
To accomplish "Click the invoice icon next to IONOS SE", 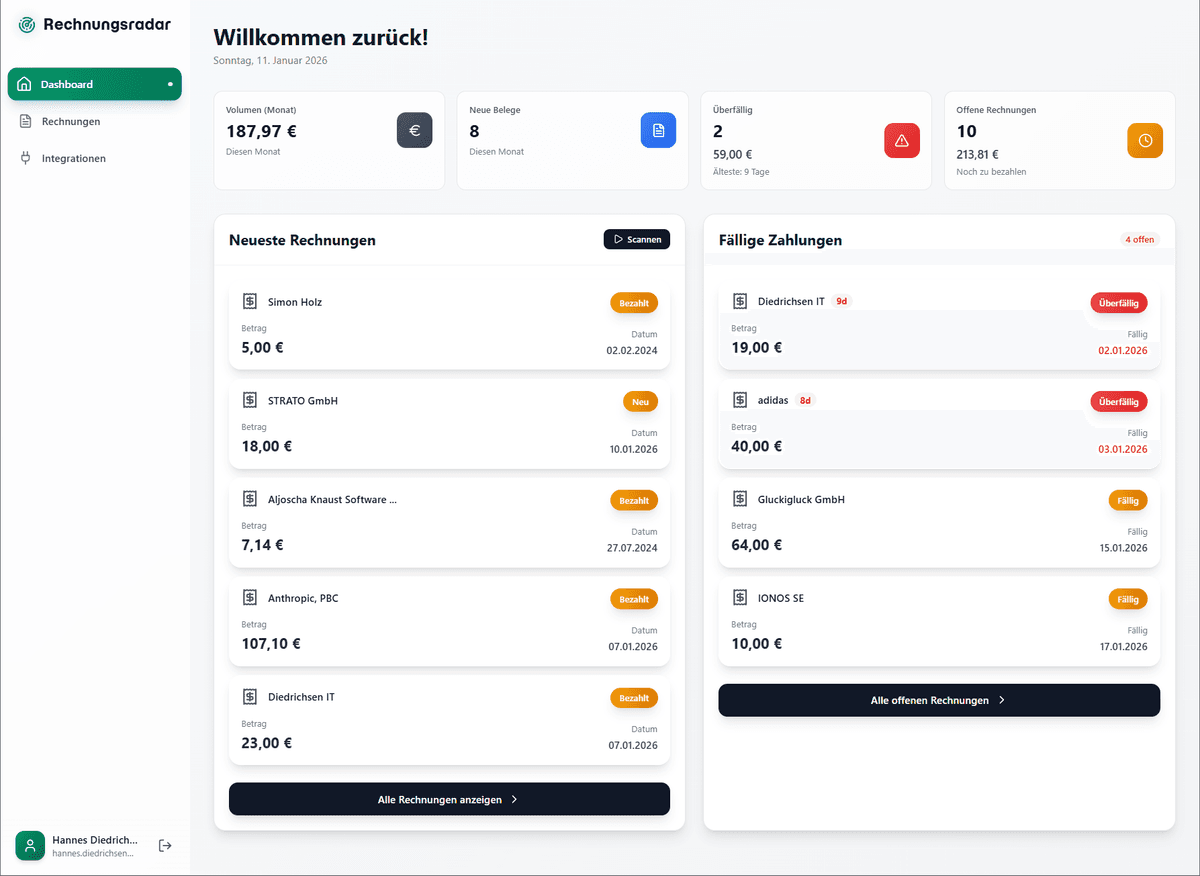I will point(740,598).
